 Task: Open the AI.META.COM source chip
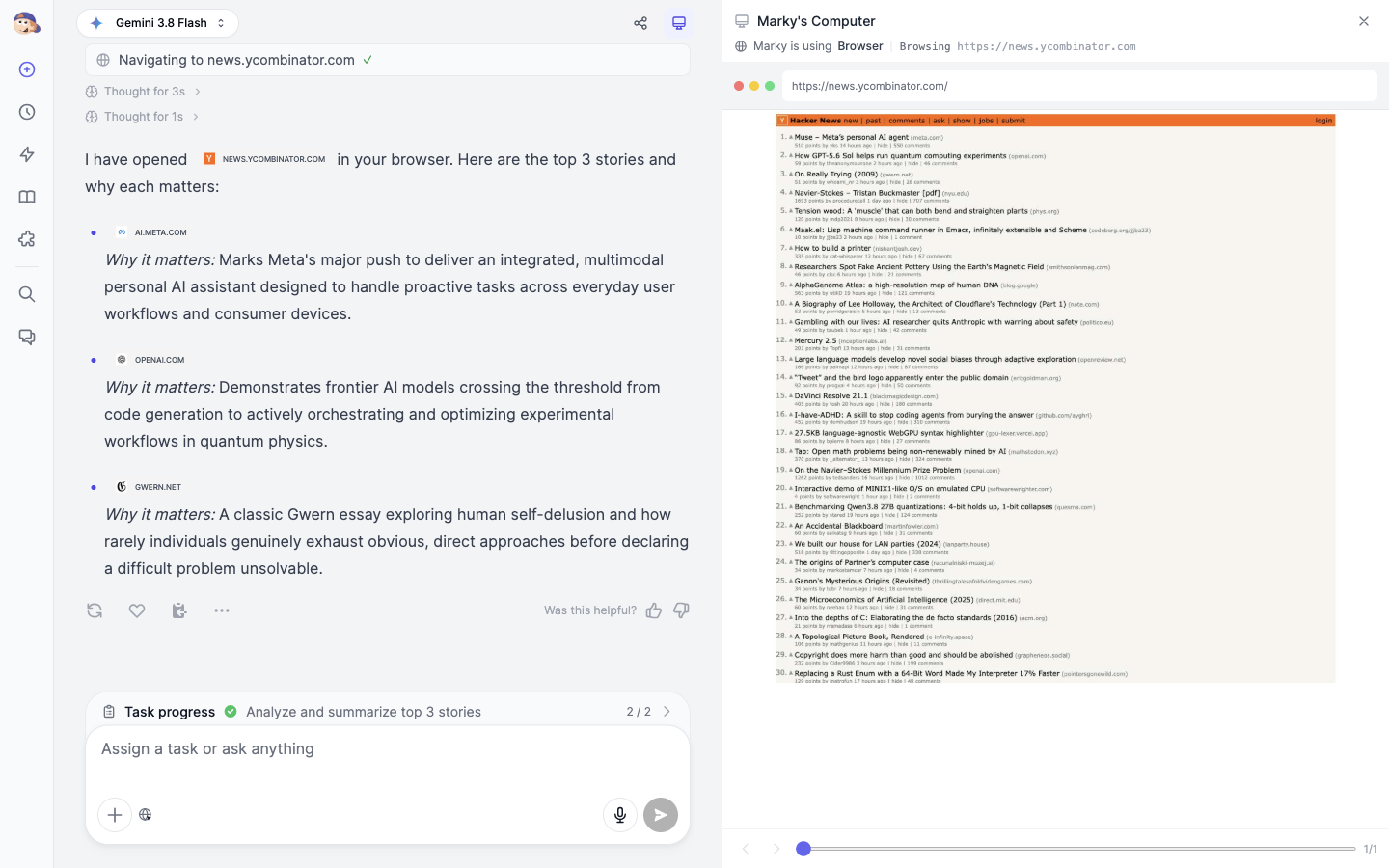pyautogui.click(x=151, y=232)
